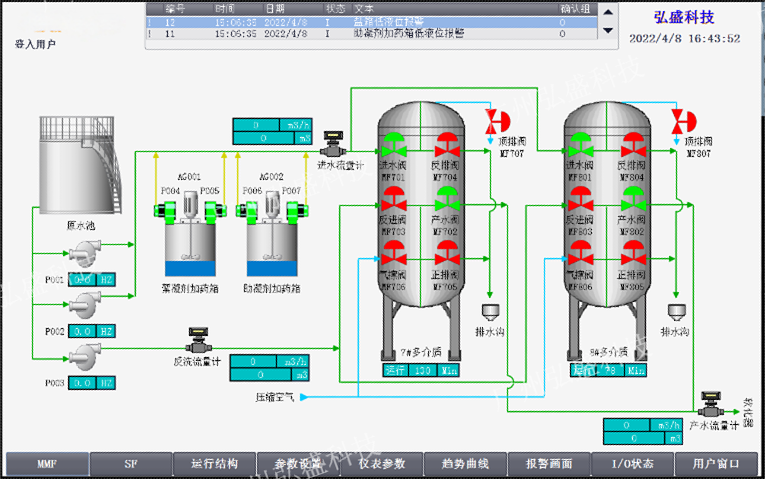Image resolution: width=765 pixels, height=479 pixels.
Task: Click the MF706 air scrub valve
Action: 394,253
